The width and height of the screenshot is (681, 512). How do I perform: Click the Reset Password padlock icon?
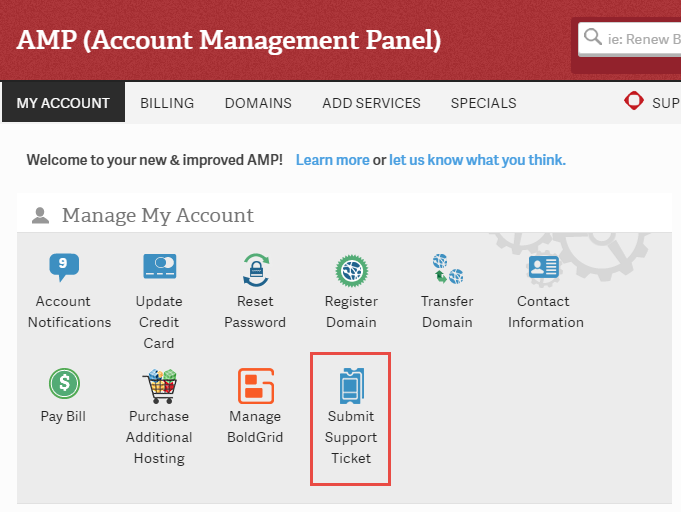click(256, 270)
